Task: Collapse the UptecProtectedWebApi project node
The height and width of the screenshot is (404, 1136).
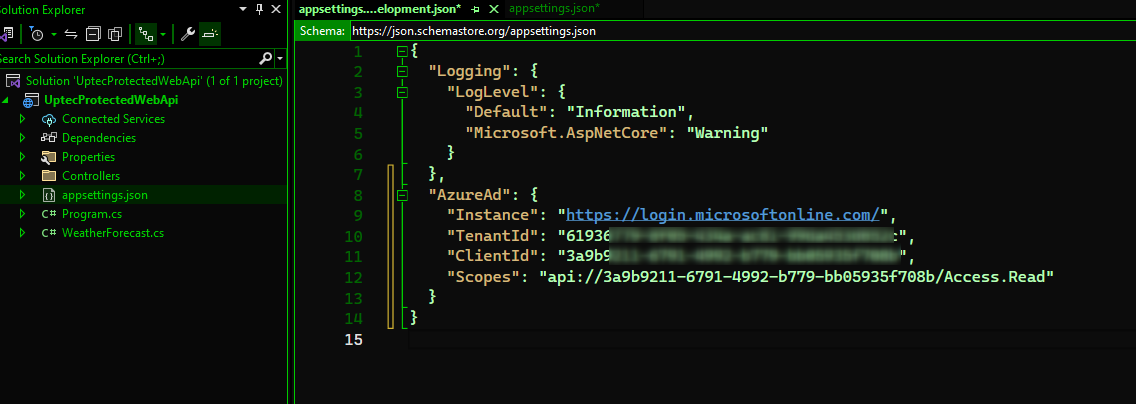Action: (6, 100)
